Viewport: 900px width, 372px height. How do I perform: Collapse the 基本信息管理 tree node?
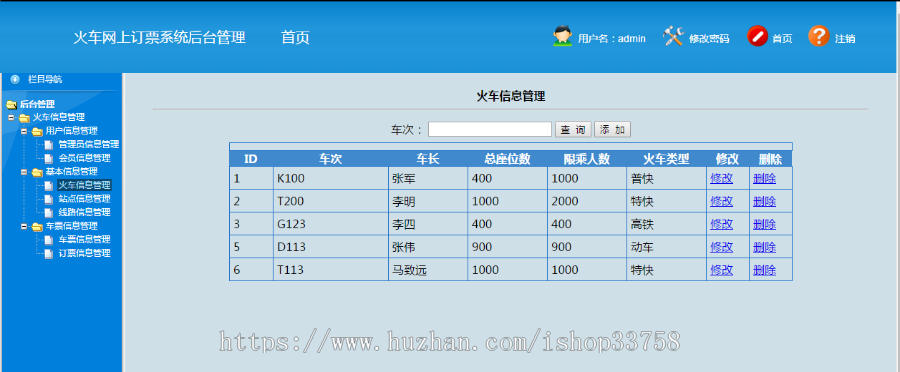click(24, 171)
